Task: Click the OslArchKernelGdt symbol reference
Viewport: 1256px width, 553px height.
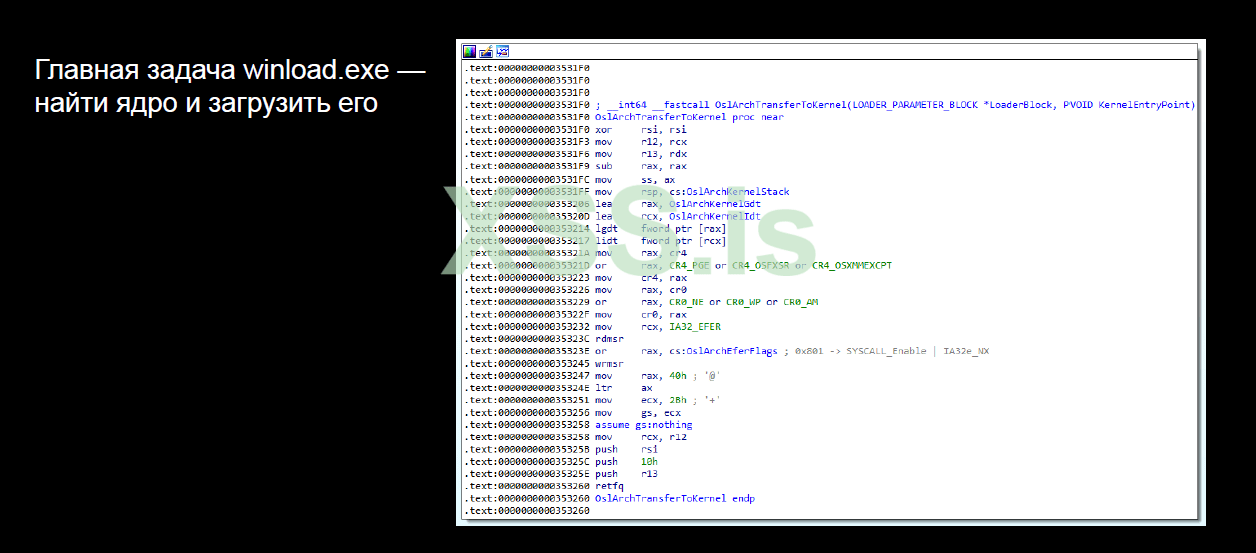Action: tap(717, 203)
